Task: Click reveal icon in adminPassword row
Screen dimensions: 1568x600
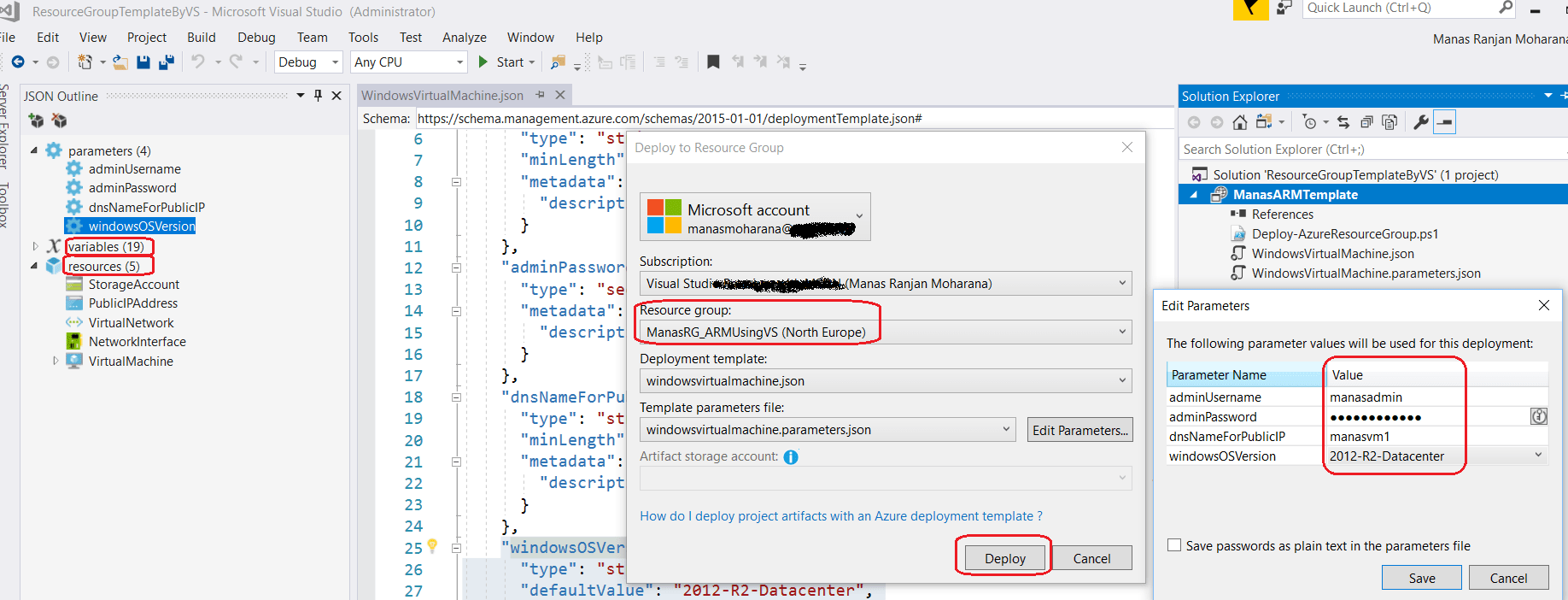Action: (x=1538, y=416)
